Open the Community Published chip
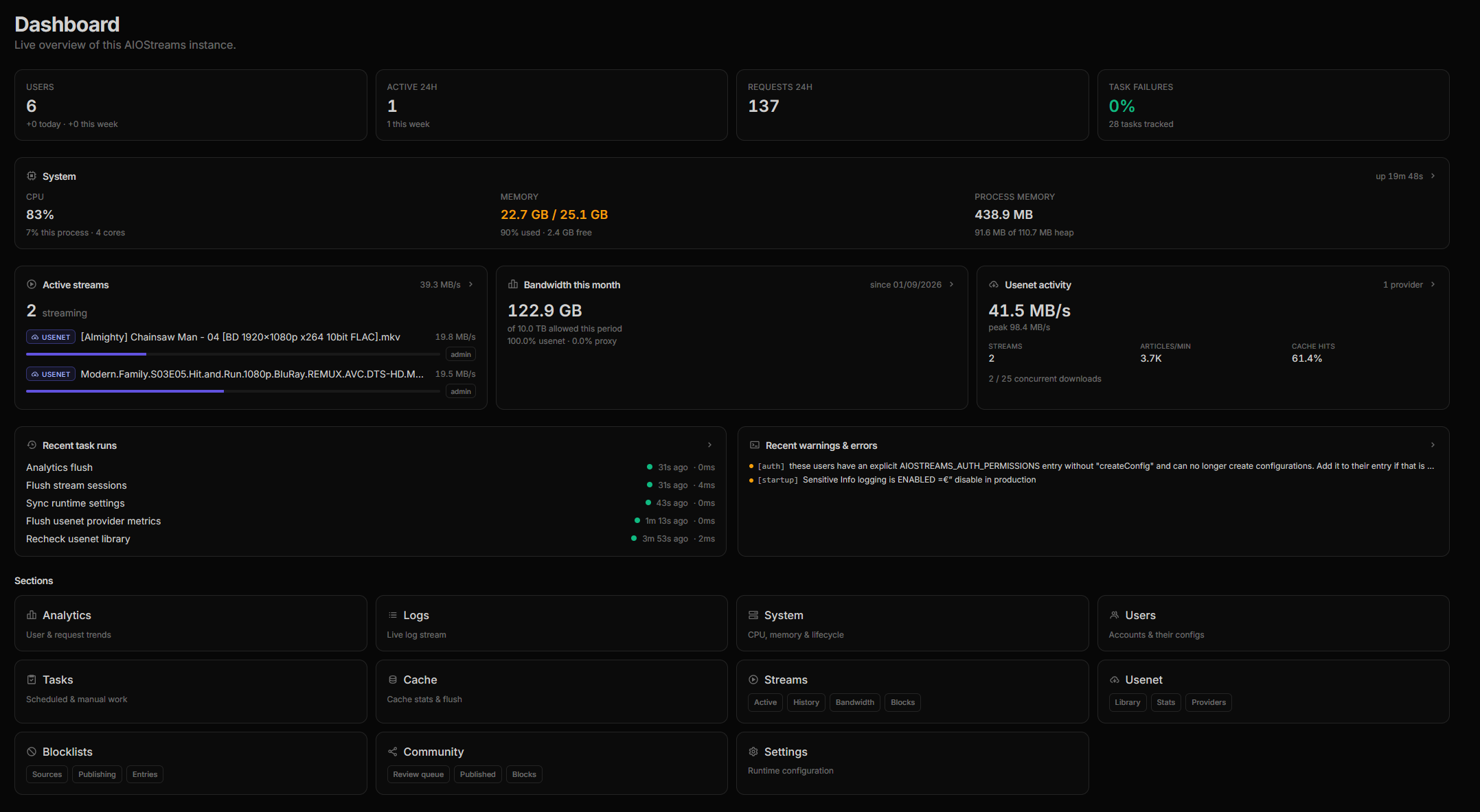This screenshot has width=1480, height=812. [x=478, y=774]
